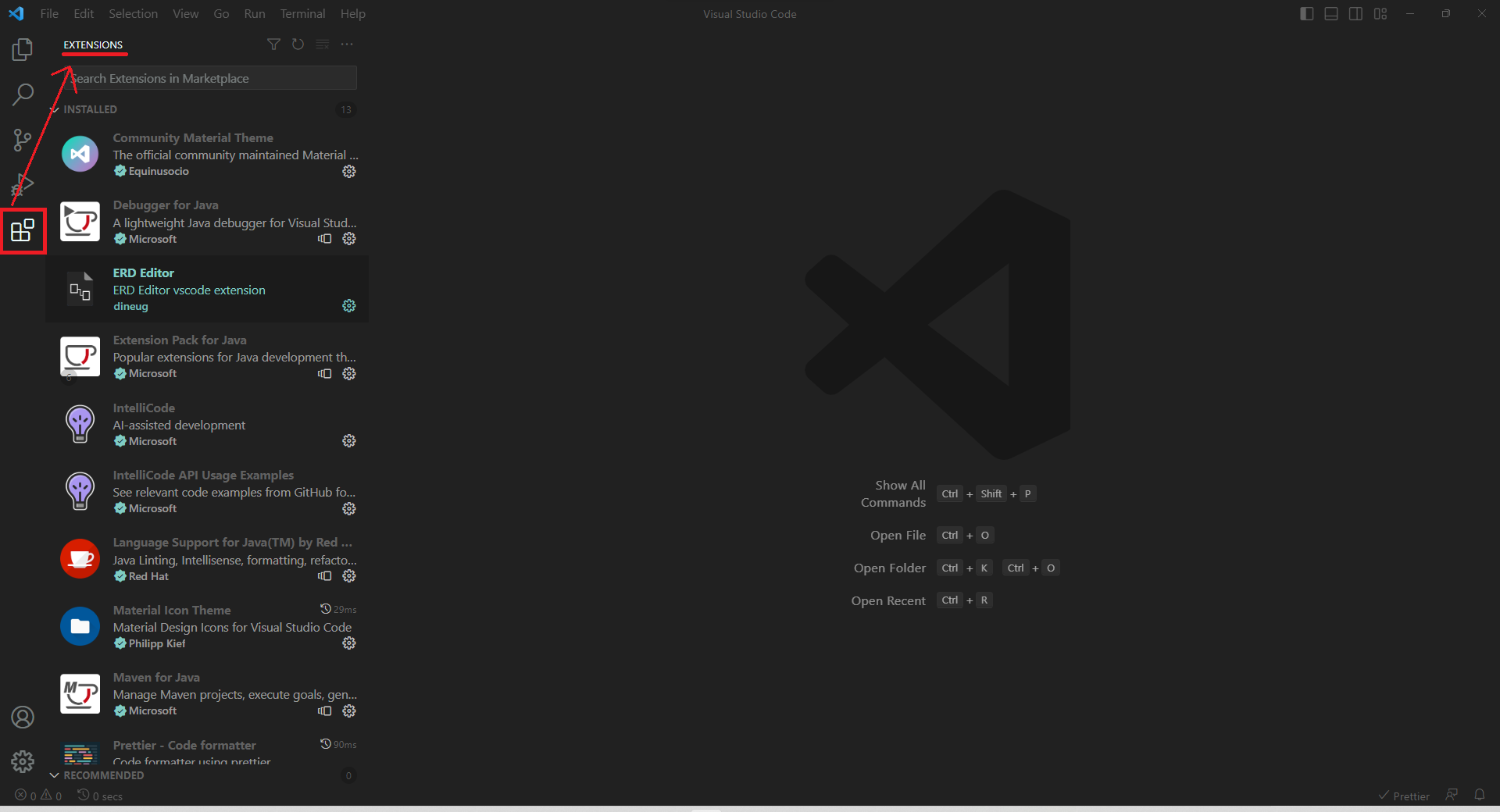Open gear menu for Maven for Java

click(x=349, y=711)
